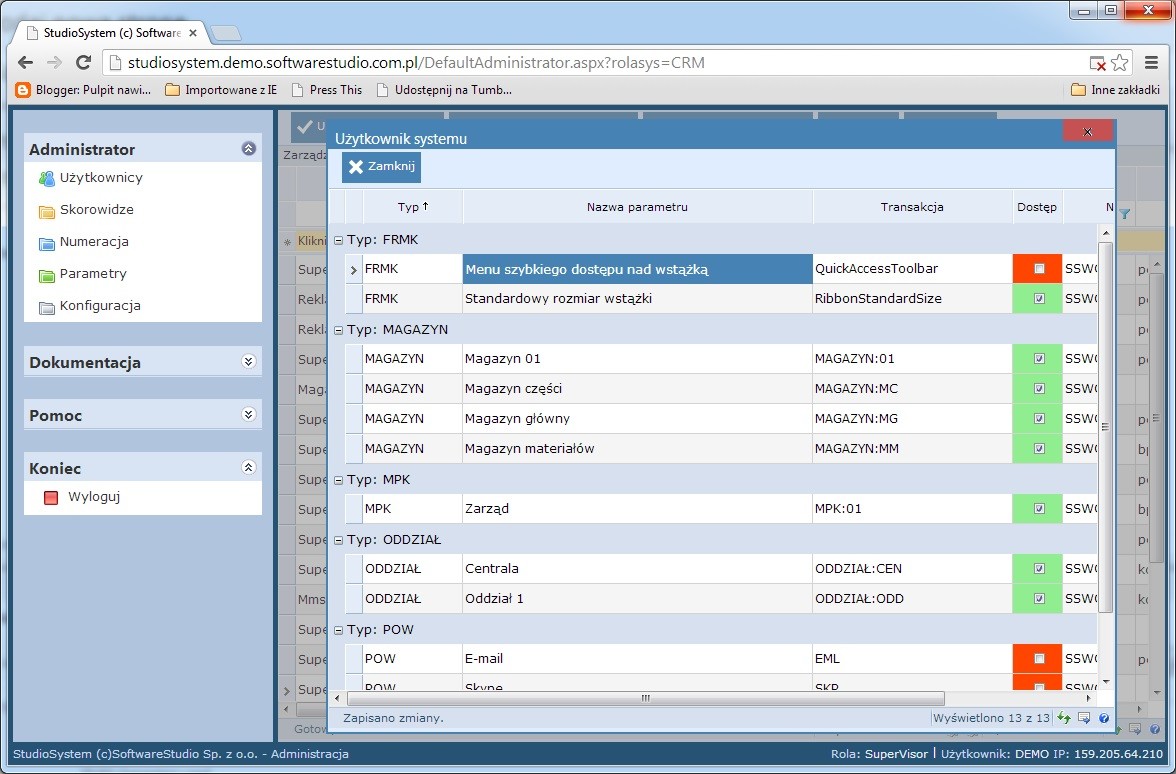The image size is (1176, 774).
Task: Click the dialog's horizontal scrollbar thumb
Action: pyautogui.click(x=645, y=698)
